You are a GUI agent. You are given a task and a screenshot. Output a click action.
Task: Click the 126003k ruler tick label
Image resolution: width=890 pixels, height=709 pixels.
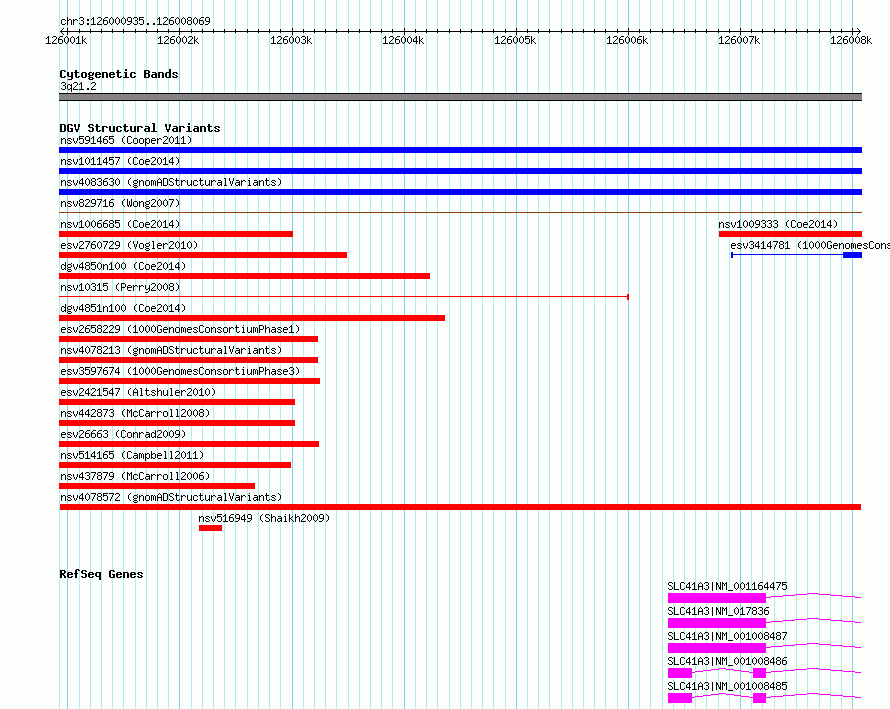(291, 40)
